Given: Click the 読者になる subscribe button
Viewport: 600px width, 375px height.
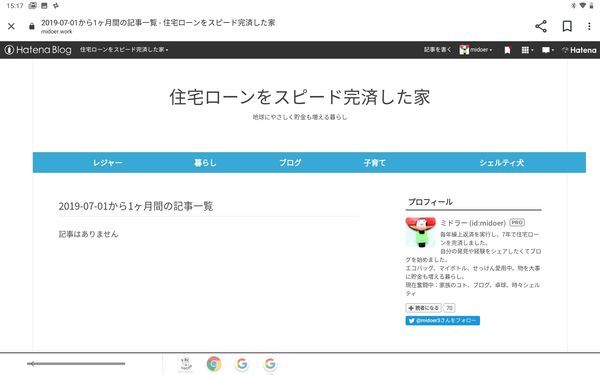Looking at the screenshot, I should click(x=424, y=308).
